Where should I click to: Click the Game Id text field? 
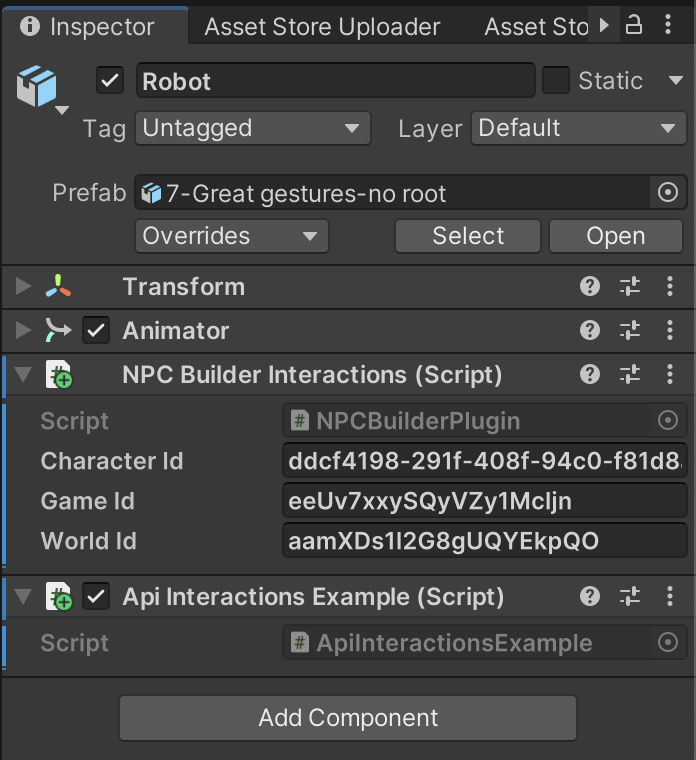tap(485, 501)
